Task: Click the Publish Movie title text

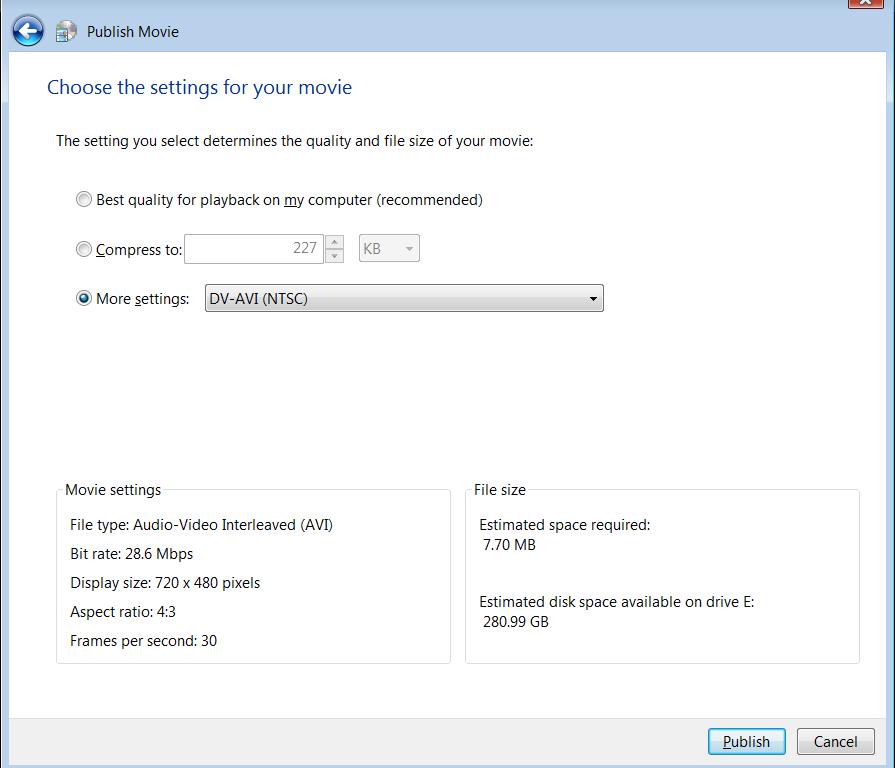Action: pos(132,31)
